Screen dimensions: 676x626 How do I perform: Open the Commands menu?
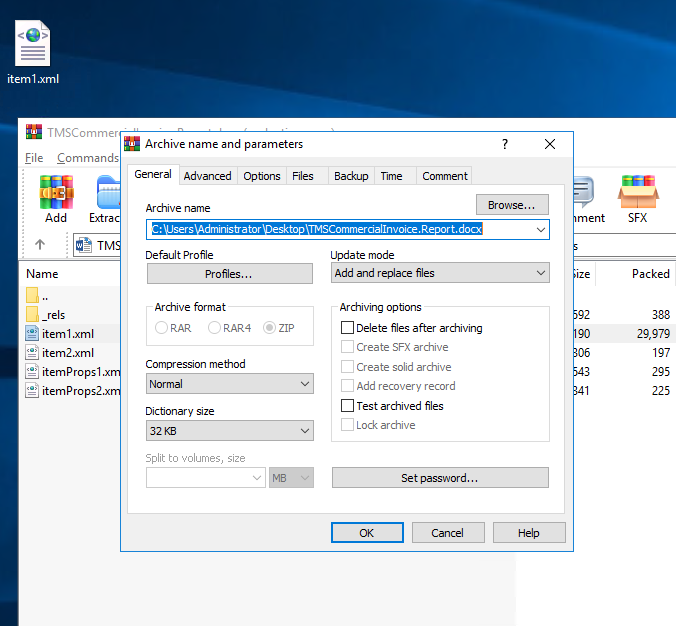[88, 158]
